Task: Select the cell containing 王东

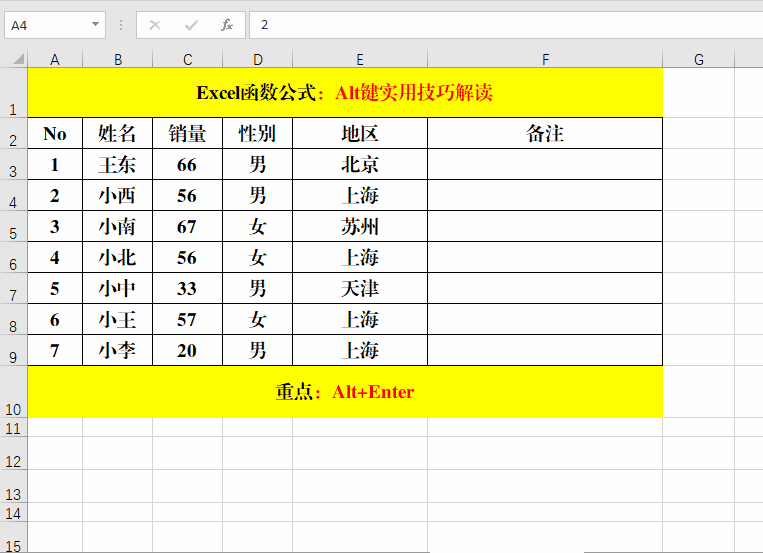Action: pos(118,165)
